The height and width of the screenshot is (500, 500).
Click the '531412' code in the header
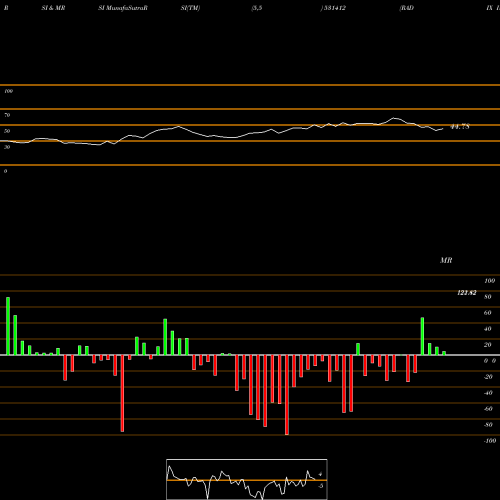334,8
